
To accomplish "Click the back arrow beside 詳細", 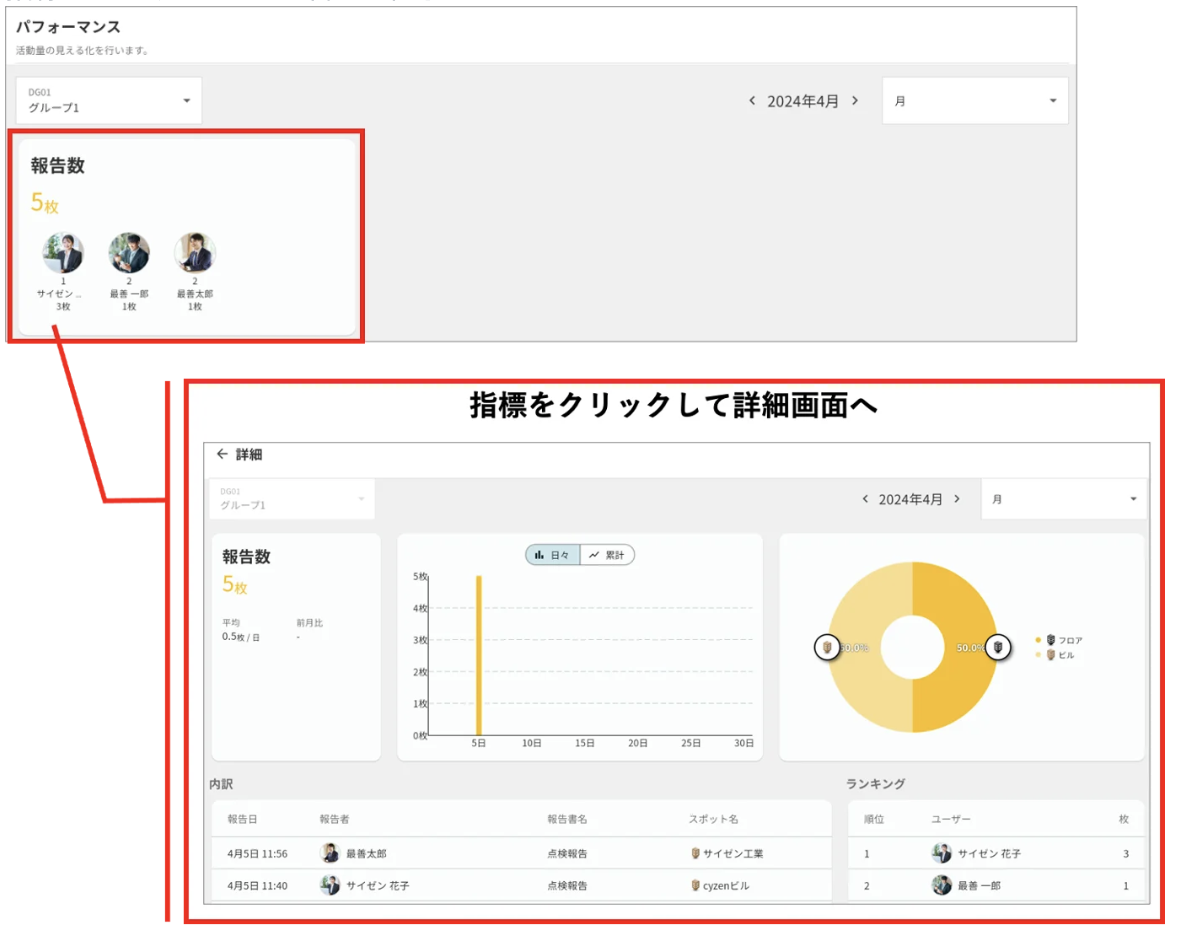I will pos(222,454).
